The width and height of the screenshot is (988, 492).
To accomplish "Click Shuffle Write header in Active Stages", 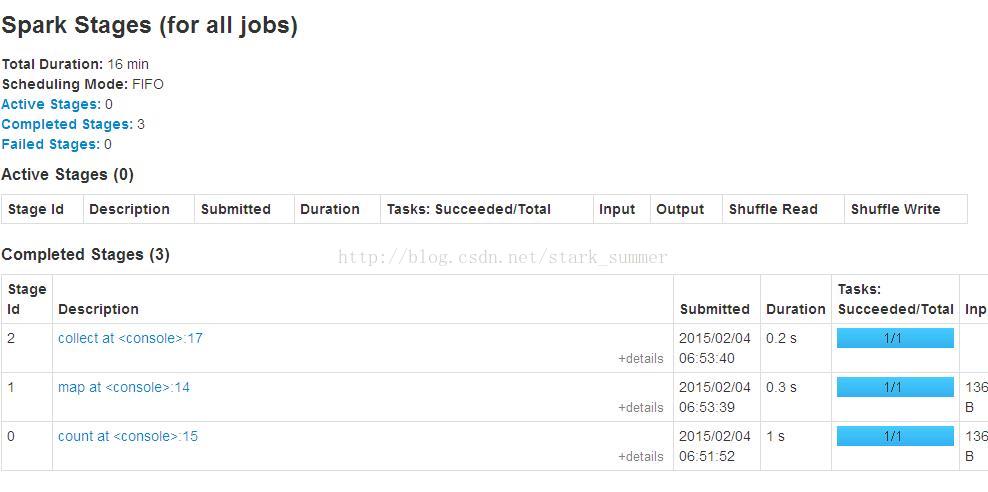I will [x=895, y=210].
